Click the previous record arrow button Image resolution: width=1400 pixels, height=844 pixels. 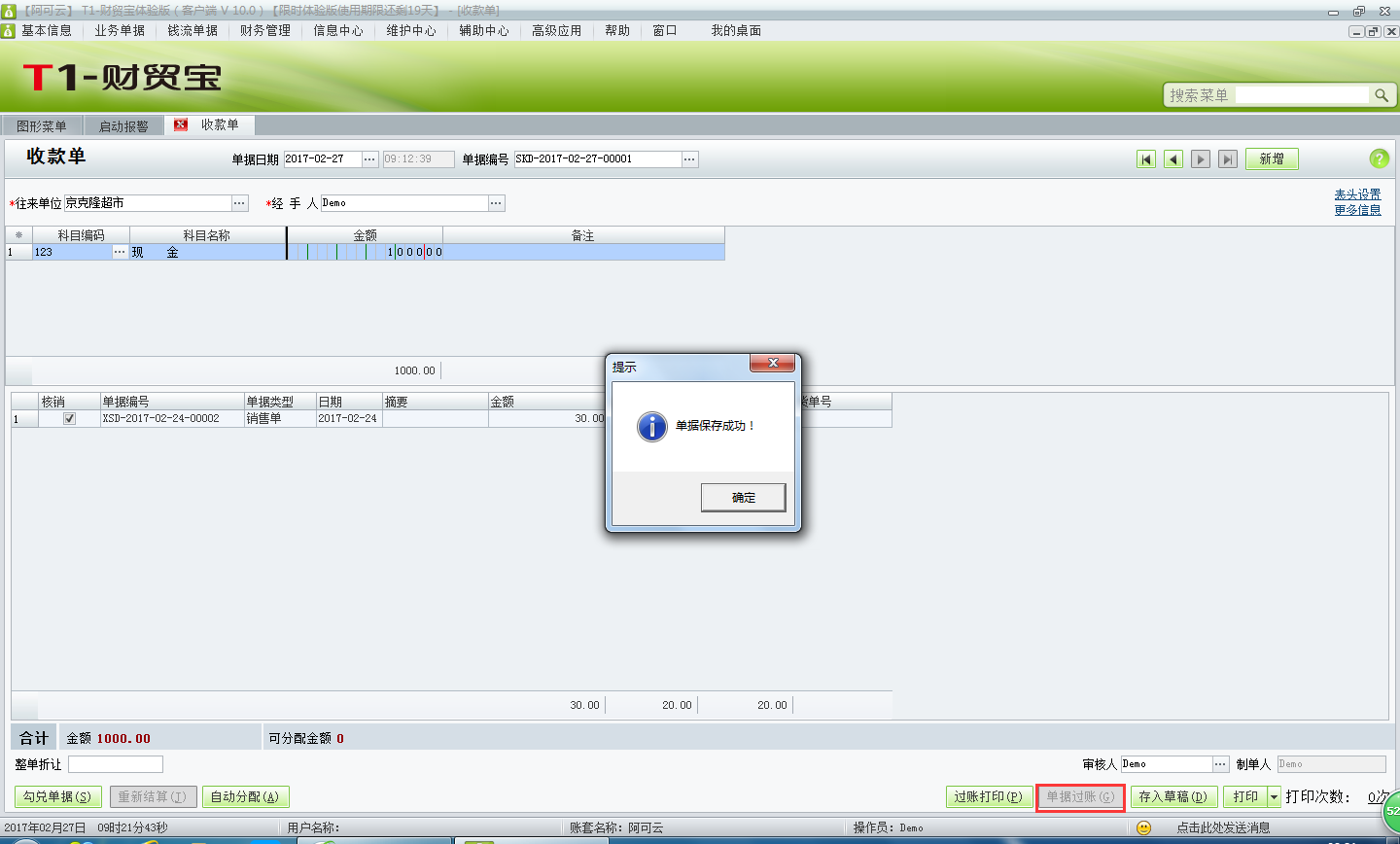click(x=1173, y=159)
